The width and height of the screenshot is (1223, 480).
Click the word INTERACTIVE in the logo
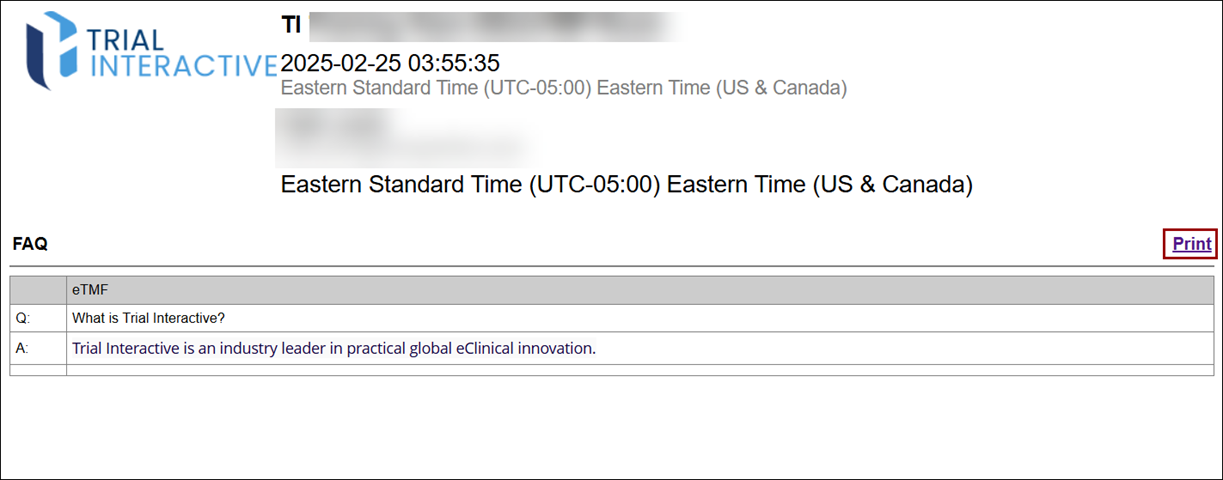182,67
